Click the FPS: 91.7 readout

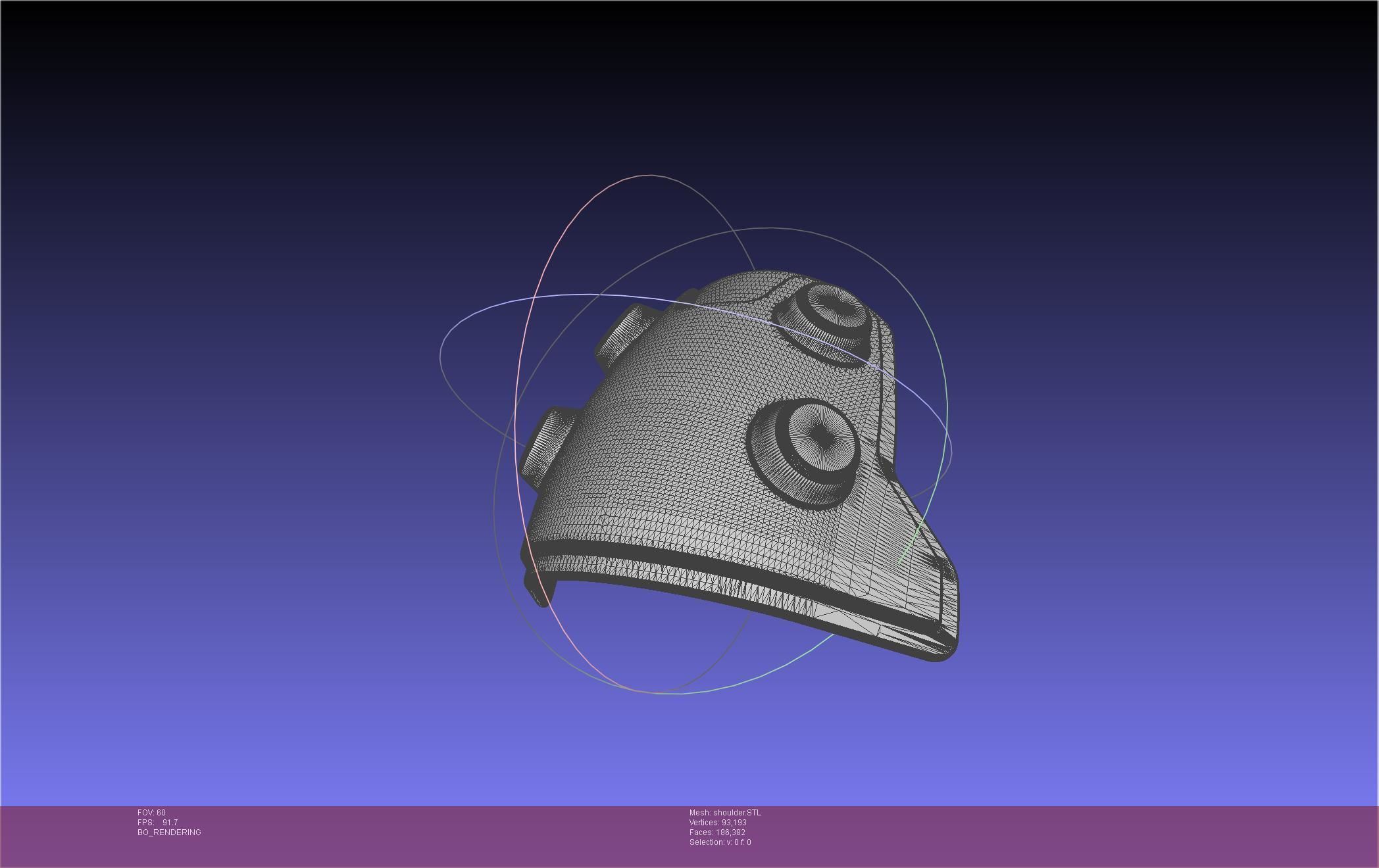click(x=157, y=823)
